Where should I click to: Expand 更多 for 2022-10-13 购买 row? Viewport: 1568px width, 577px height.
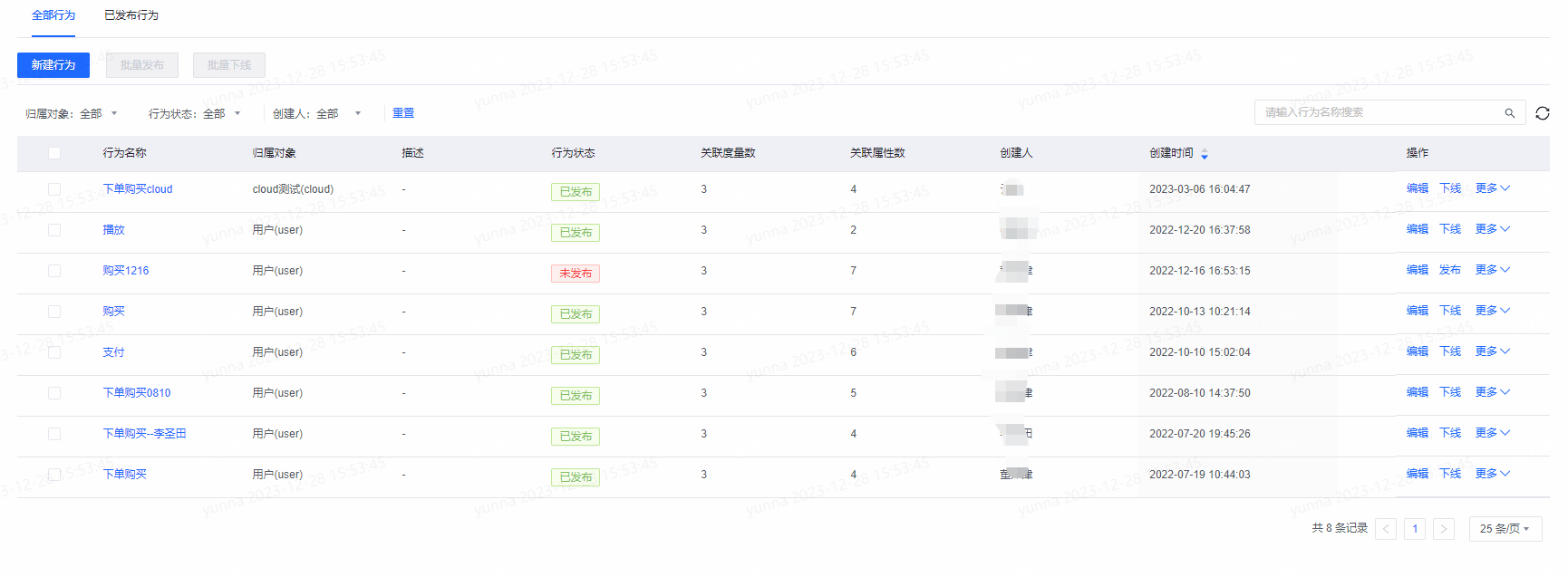click(1492, 311)
